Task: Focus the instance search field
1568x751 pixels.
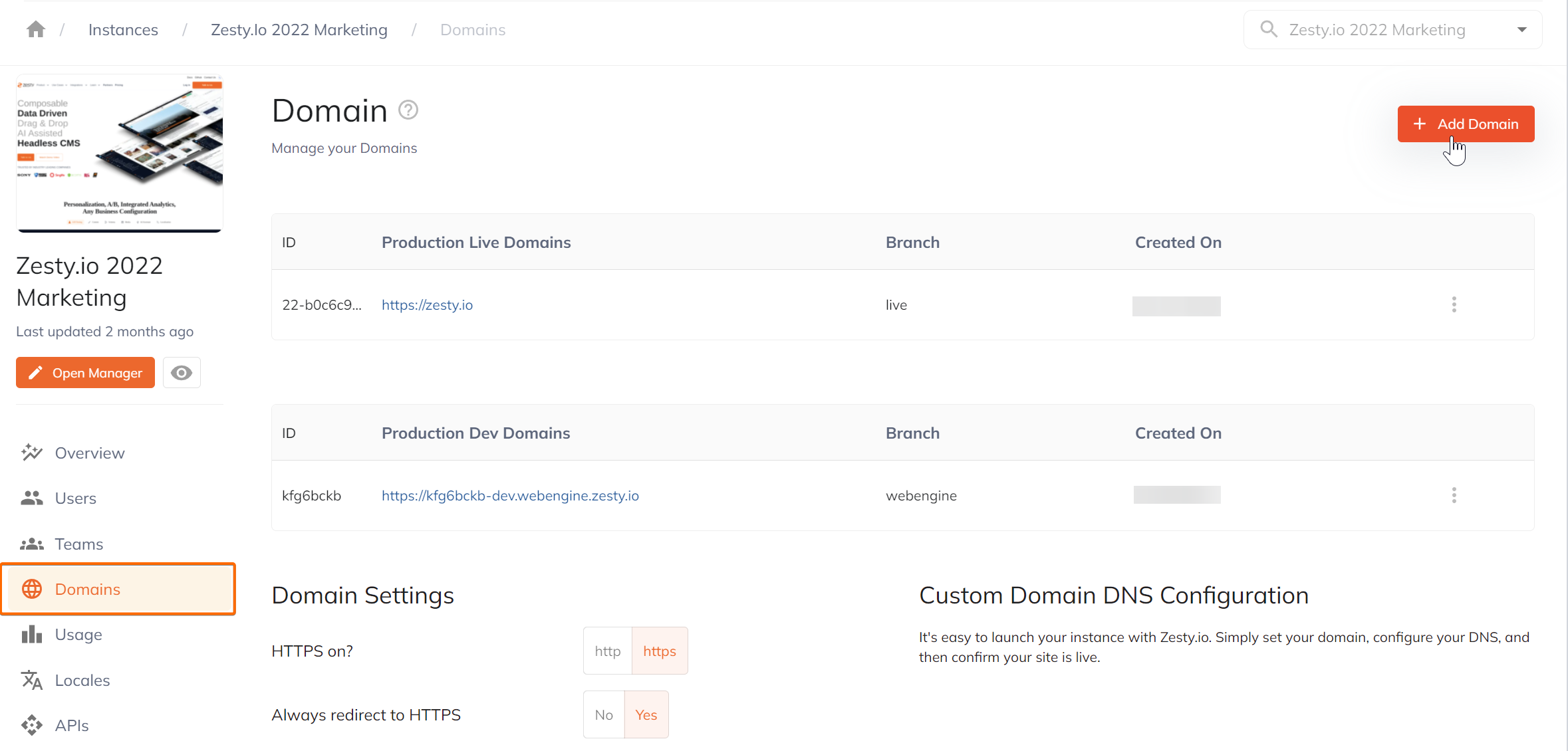Action: click(x=1392, y=30)
